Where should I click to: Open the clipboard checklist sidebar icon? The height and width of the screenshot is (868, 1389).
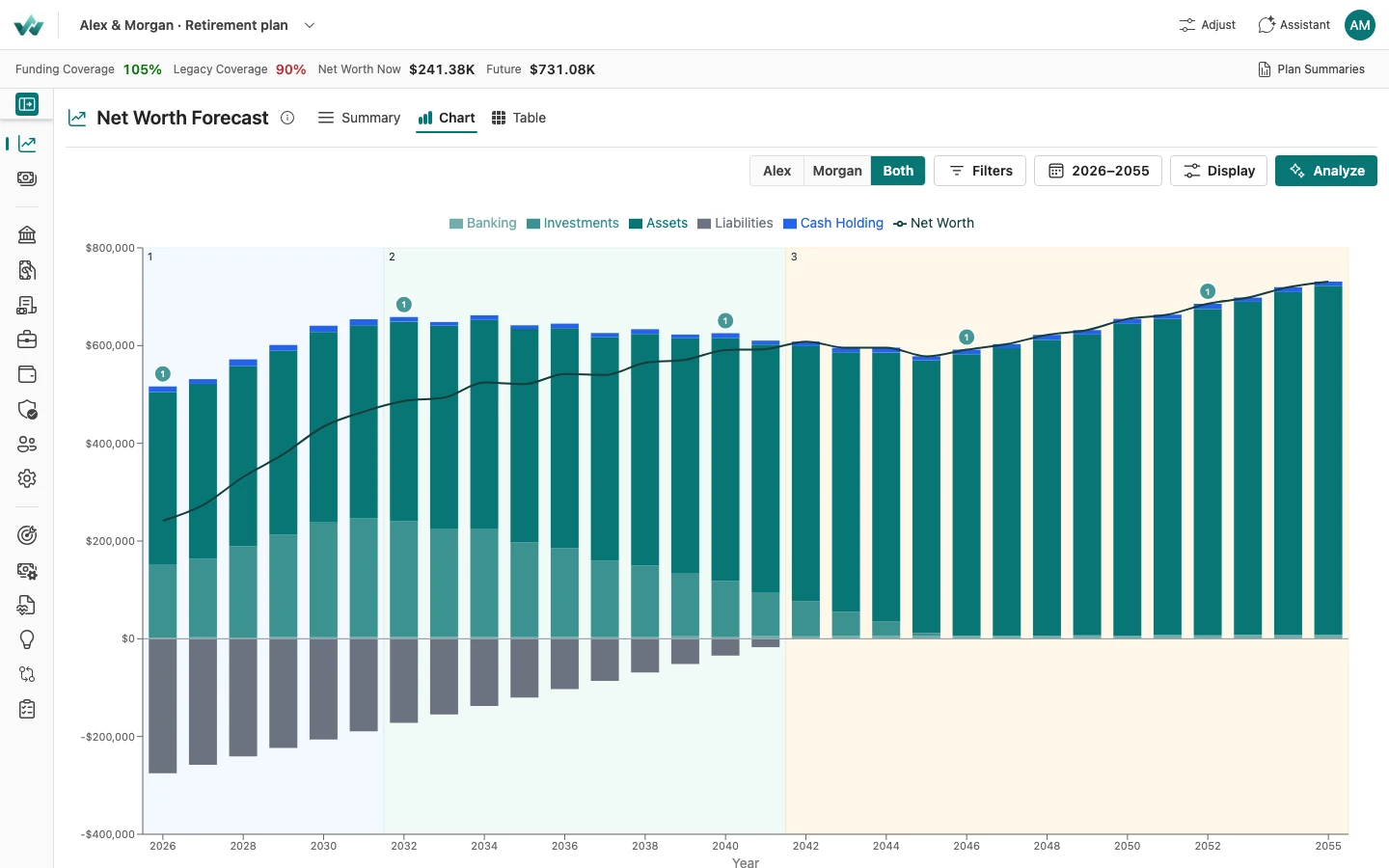(x=27, y=709)
